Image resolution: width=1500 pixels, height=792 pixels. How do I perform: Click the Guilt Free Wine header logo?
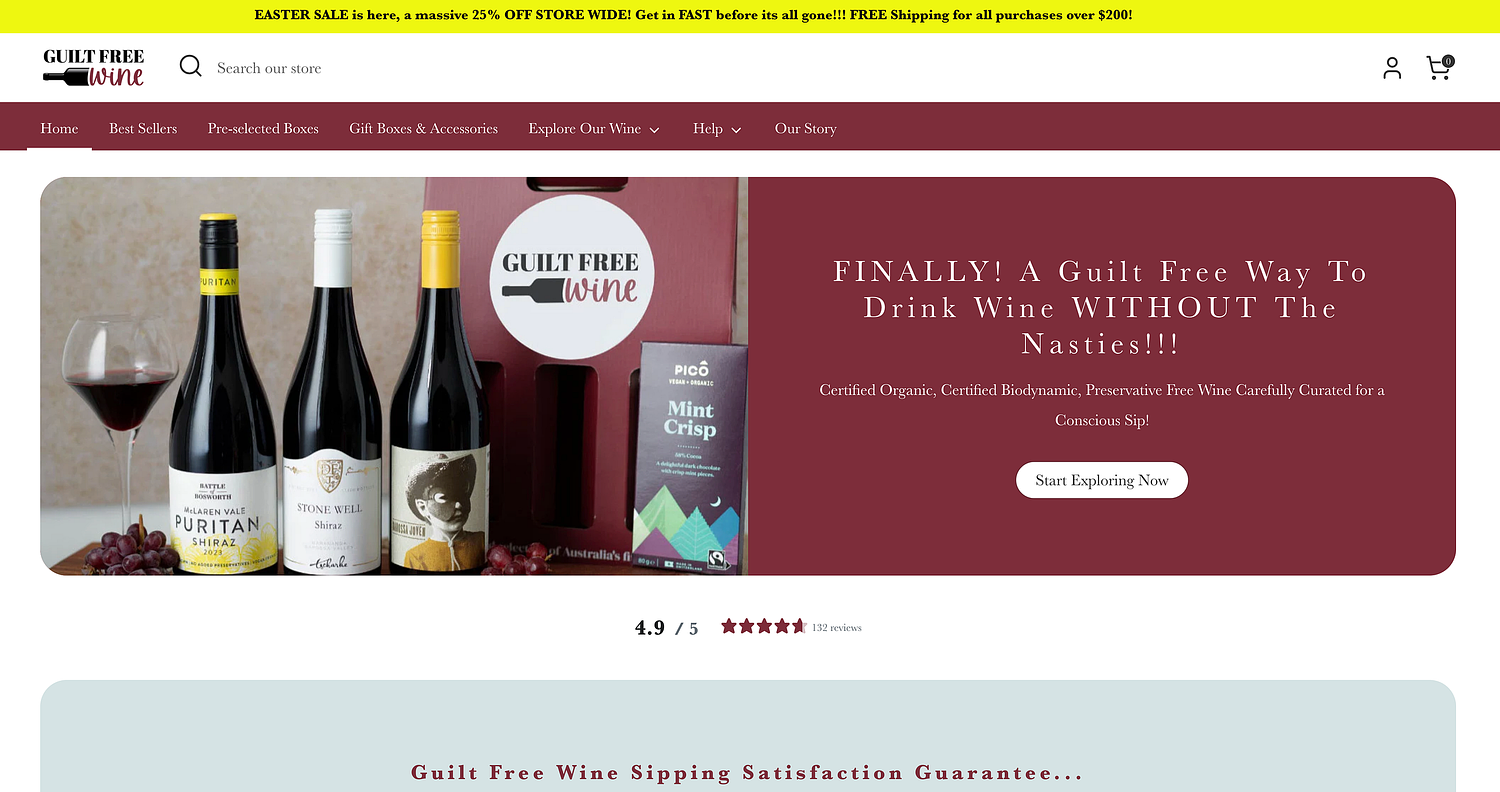click(94, 67)
